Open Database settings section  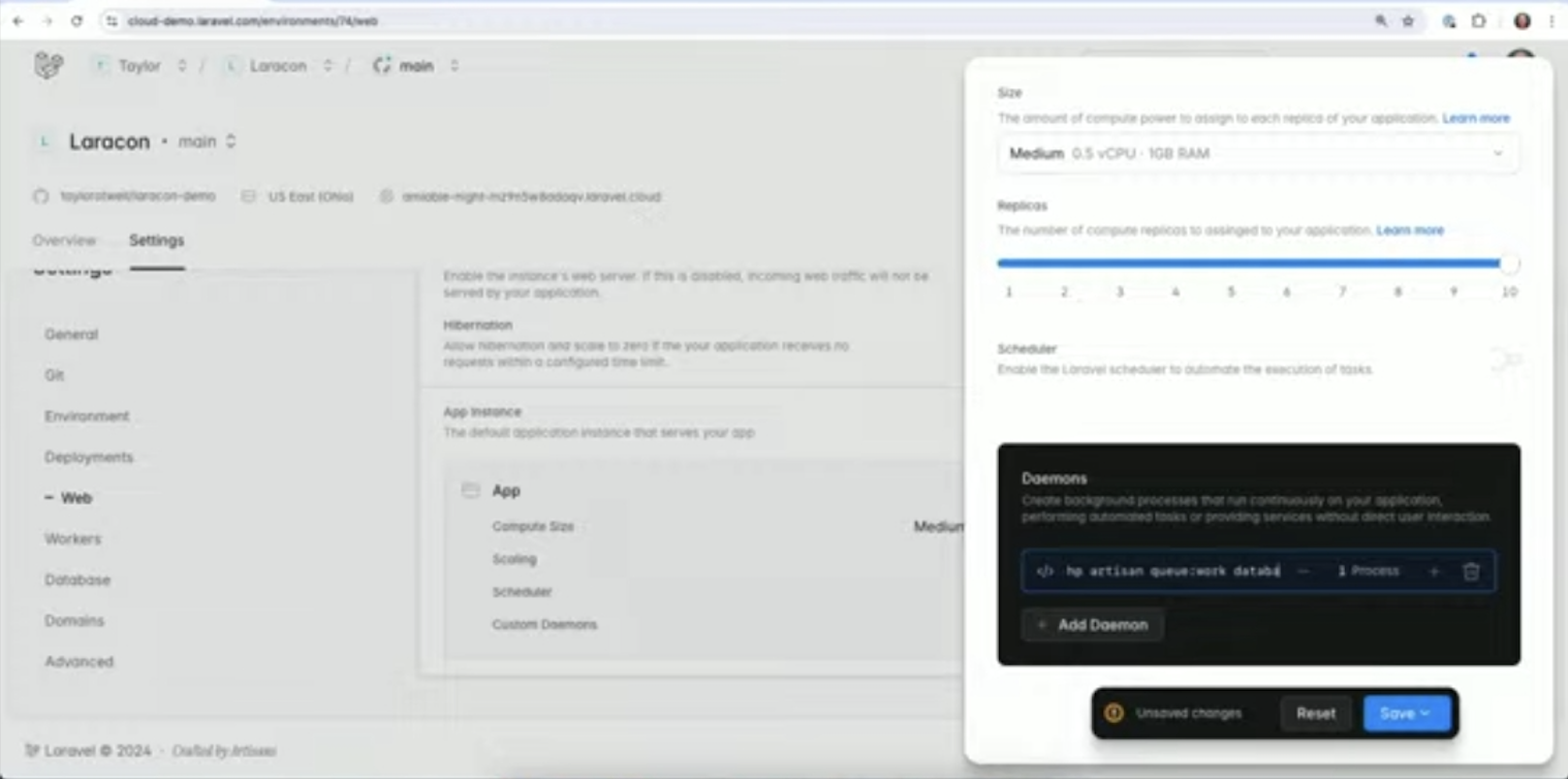[77, 579]
